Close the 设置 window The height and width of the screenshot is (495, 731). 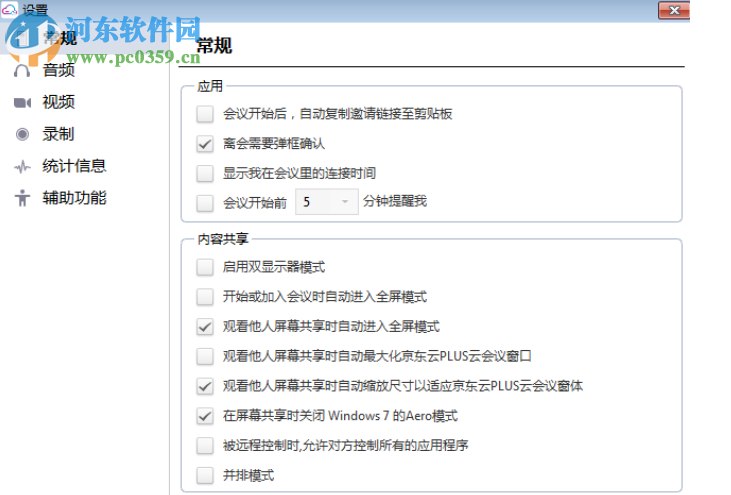[674, 10]
